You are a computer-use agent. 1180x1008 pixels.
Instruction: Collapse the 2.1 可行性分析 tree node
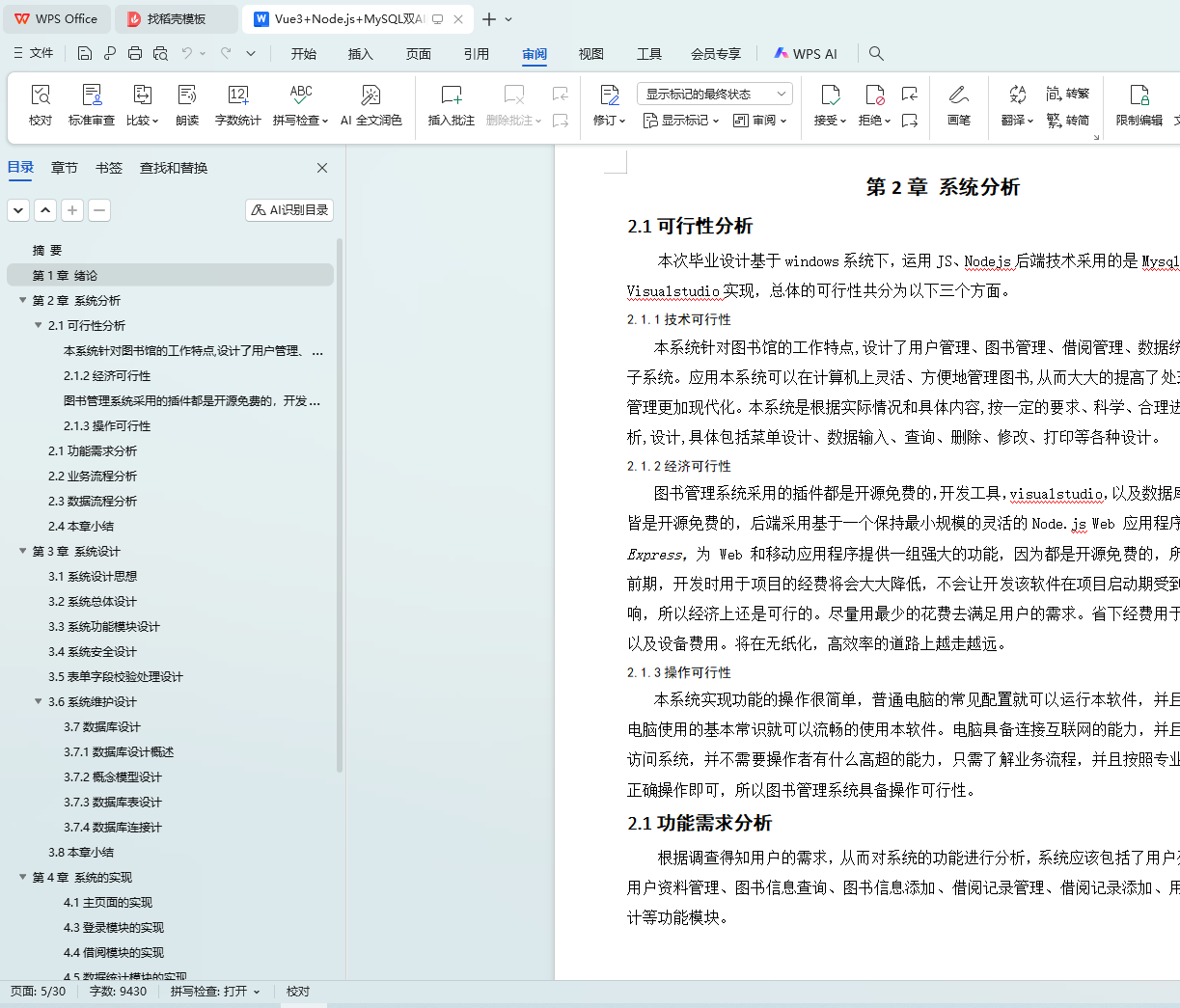pos(38,325)
